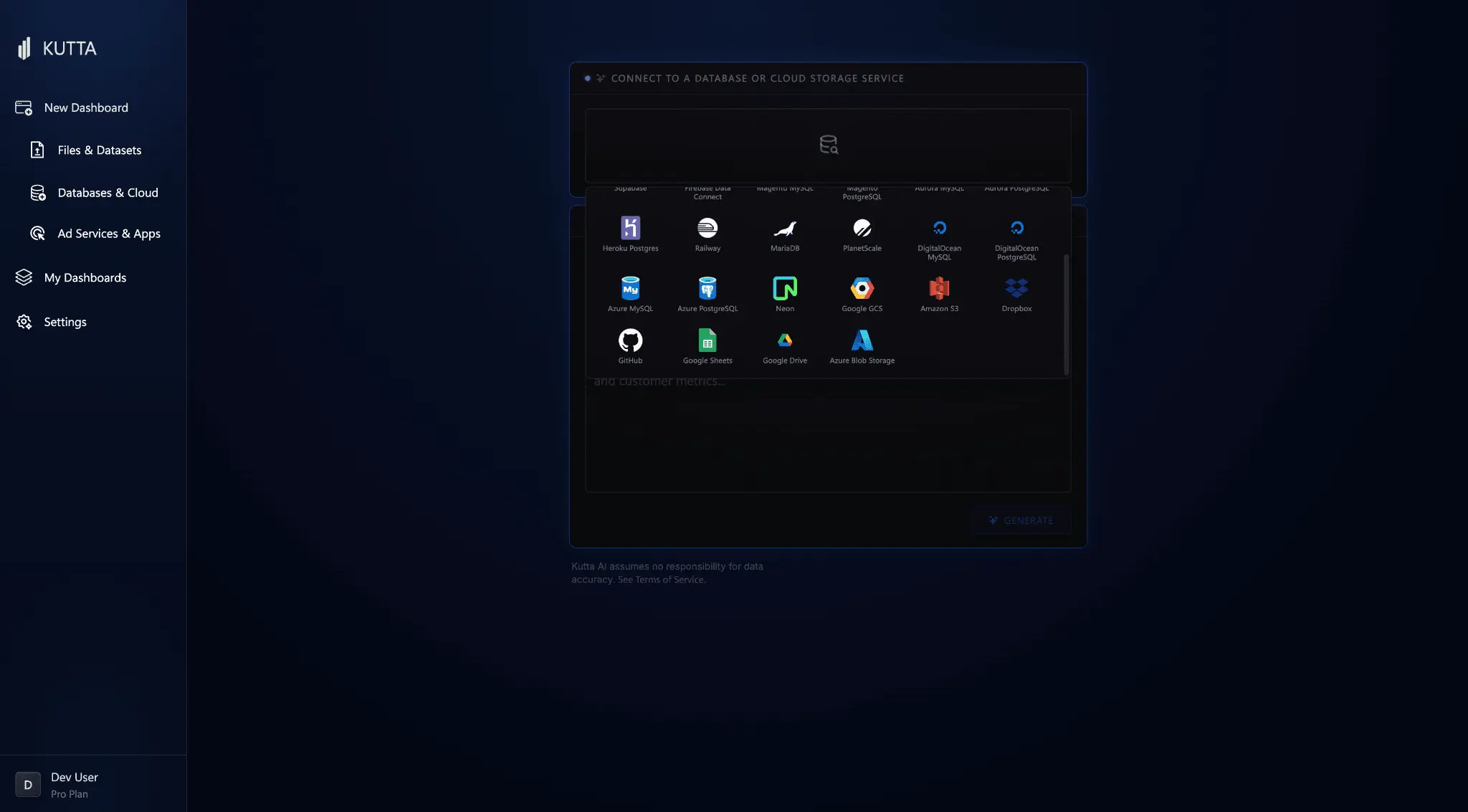This screenshot has width=1468, height=812.
Task: Click the Firebase Data Connect label
Action: pos(707,192)
